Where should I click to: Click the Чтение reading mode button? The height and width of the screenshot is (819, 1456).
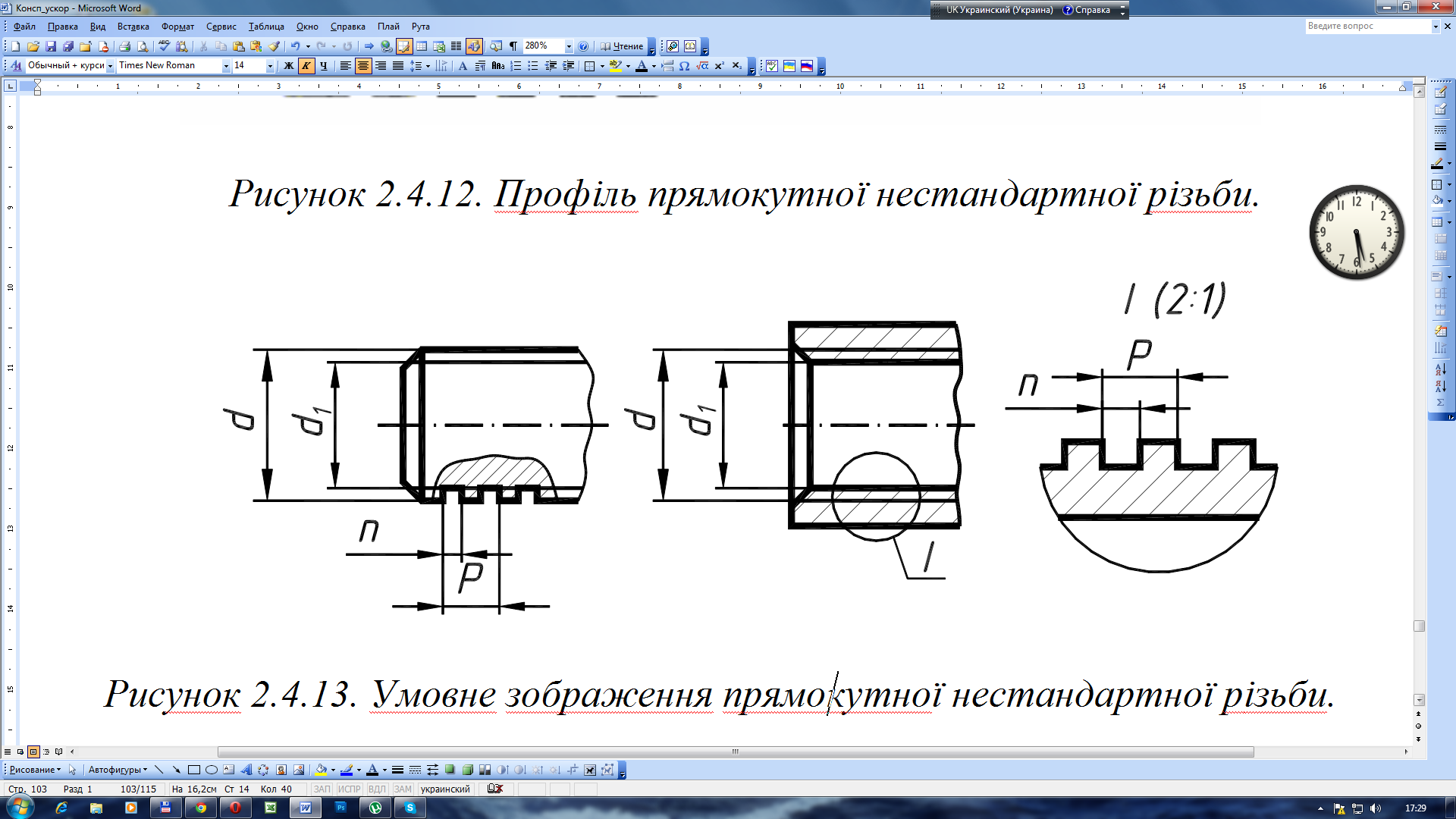tap(622, 46)
